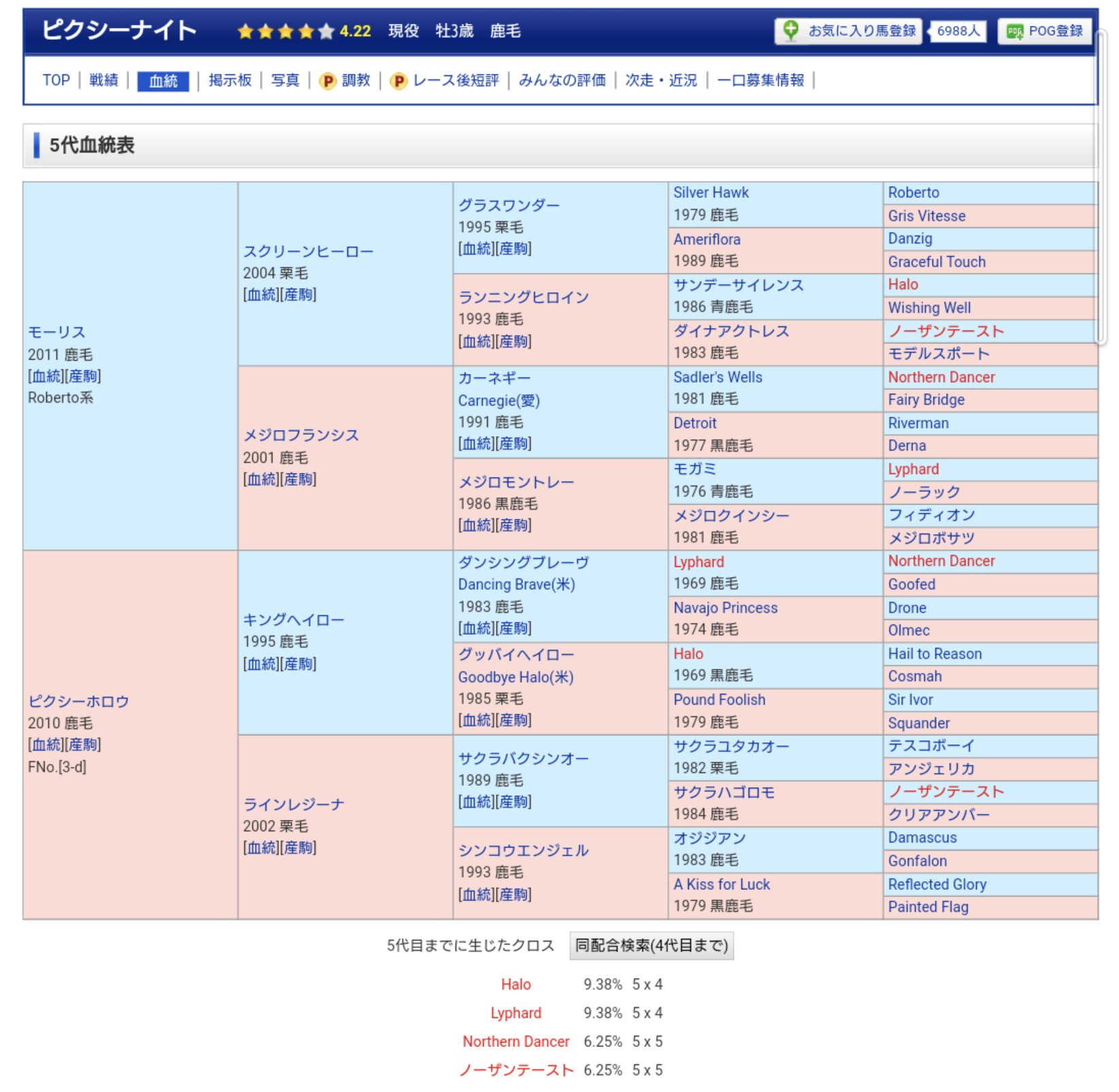
Task: Open [血統] link under モーリス
Action: coord(46,376)
